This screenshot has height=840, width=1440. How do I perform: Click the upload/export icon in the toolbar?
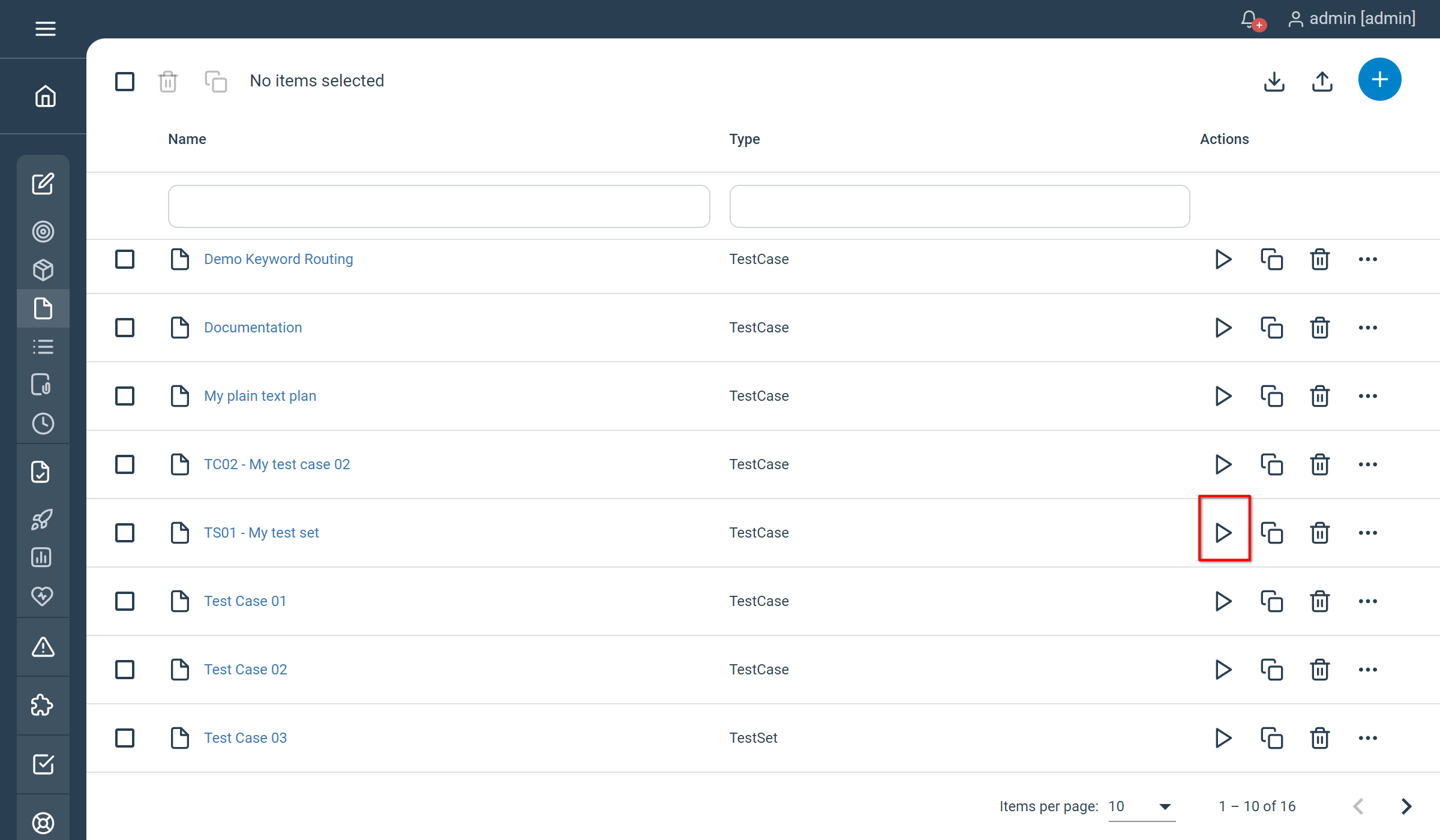coord(1322,81)
